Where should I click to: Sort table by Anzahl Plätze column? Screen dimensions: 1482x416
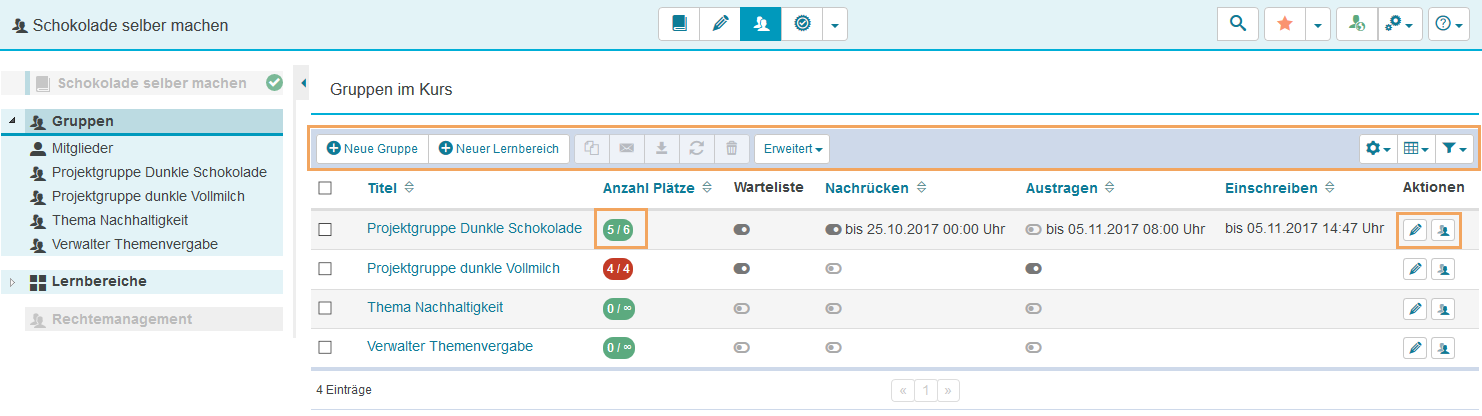[657, 187]
